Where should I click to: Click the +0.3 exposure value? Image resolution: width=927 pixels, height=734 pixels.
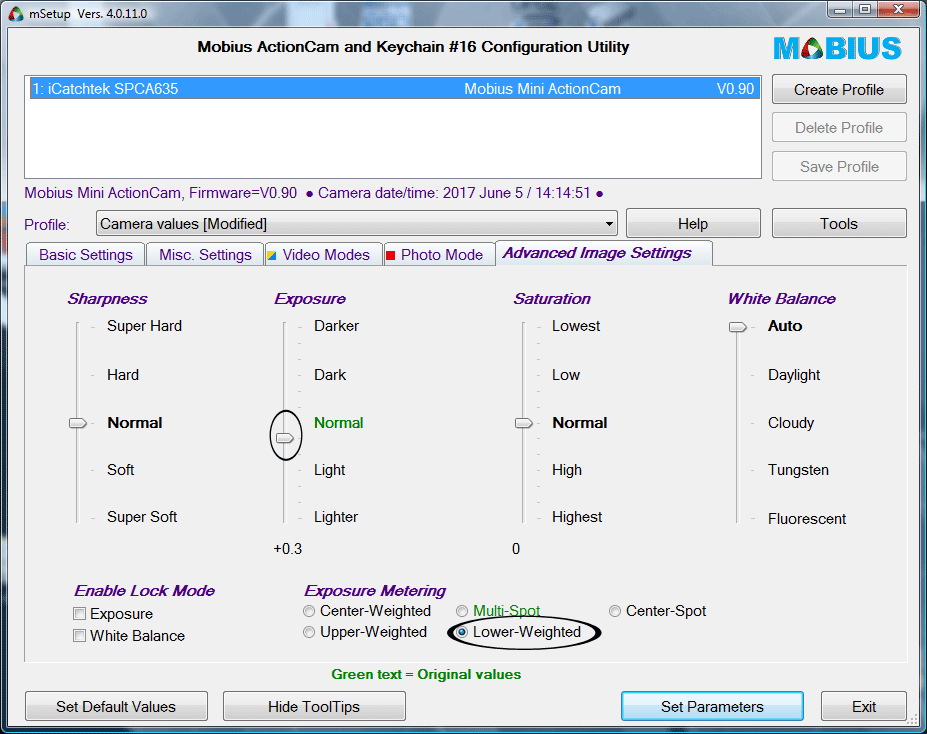pyautogui.click(x=287, y=549)
